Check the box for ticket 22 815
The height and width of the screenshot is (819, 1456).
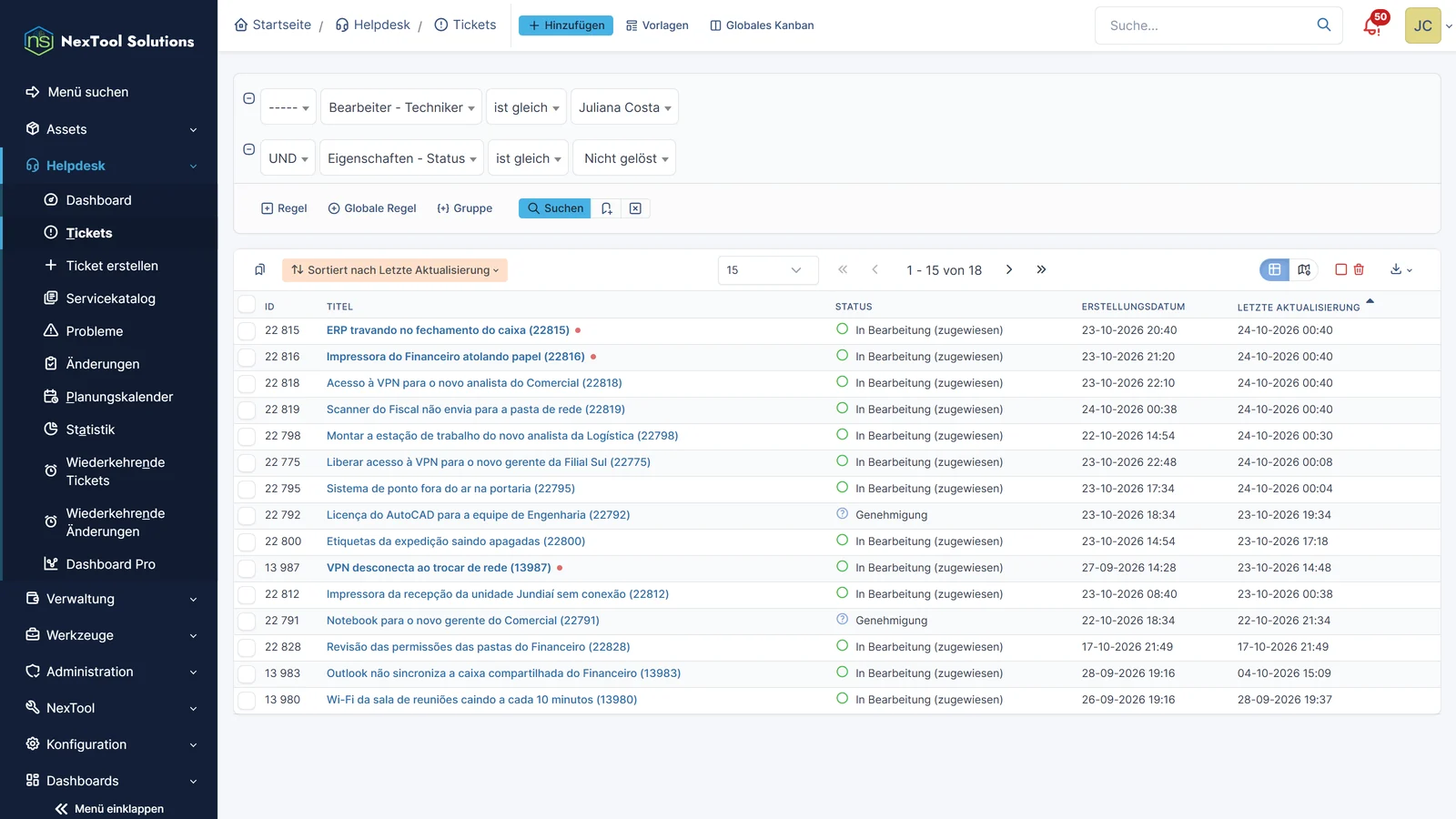pos(247,330)
